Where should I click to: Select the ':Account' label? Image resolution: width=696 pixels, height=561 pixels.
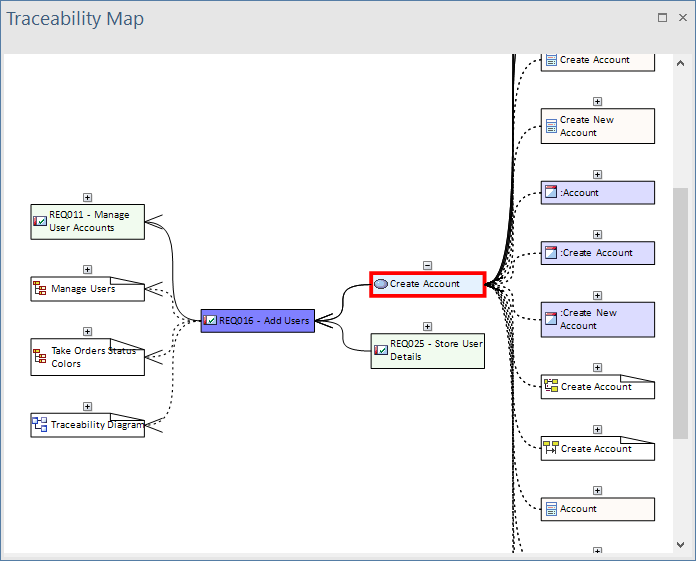click(x=579, y=193)
